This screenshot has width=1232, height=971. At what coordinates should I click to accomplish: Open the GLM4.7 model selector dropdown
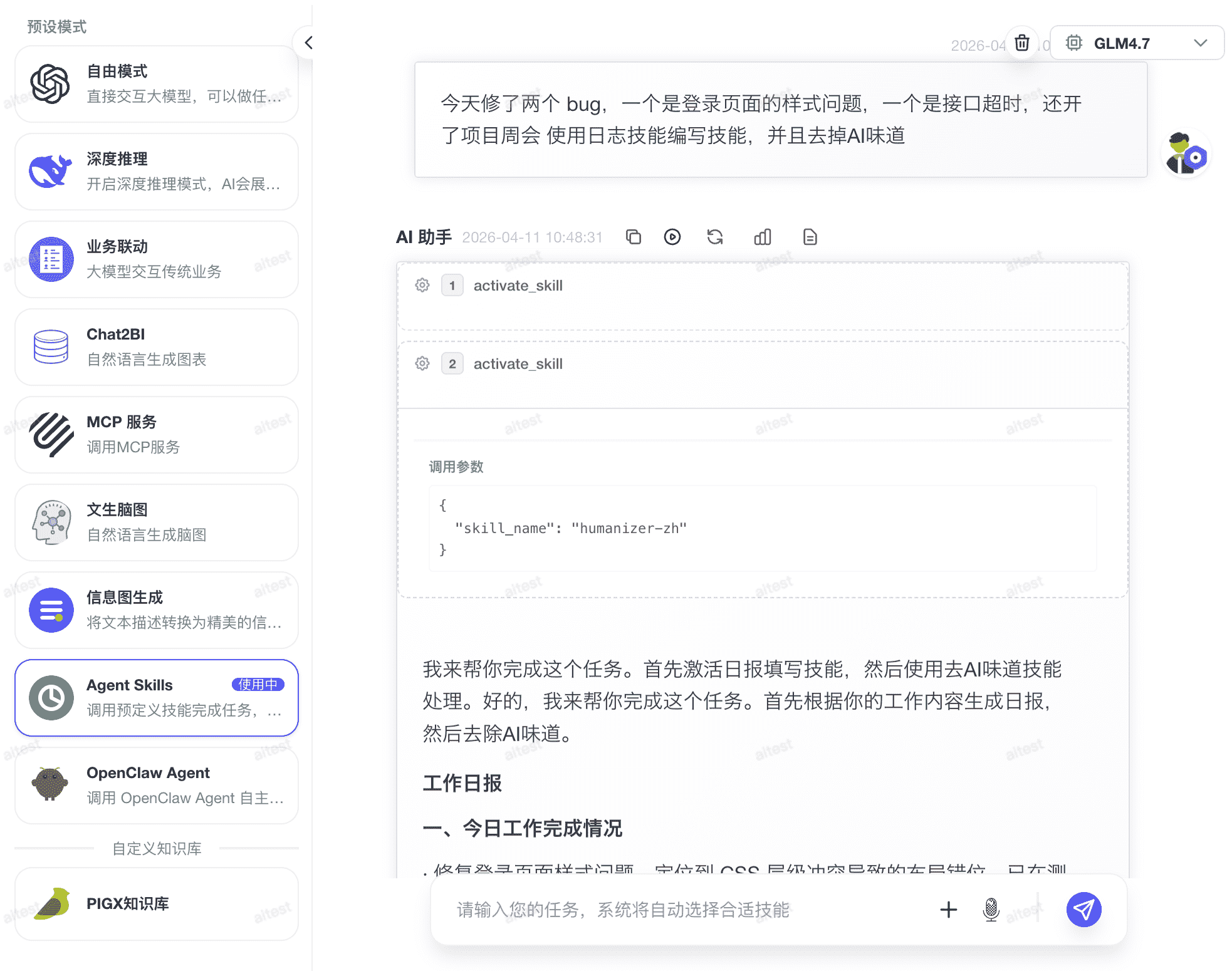[x=1136, y=43]
